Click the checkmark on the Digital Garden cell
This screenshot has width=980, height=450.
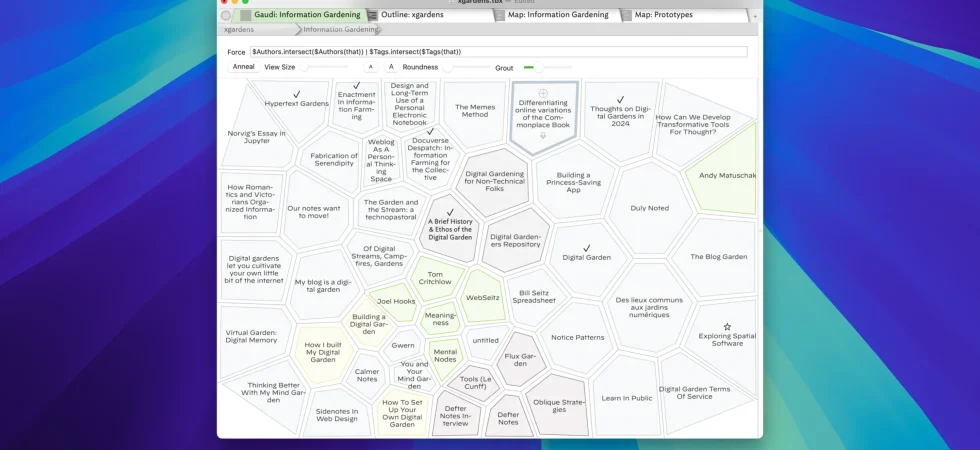[x=586, y=248]
